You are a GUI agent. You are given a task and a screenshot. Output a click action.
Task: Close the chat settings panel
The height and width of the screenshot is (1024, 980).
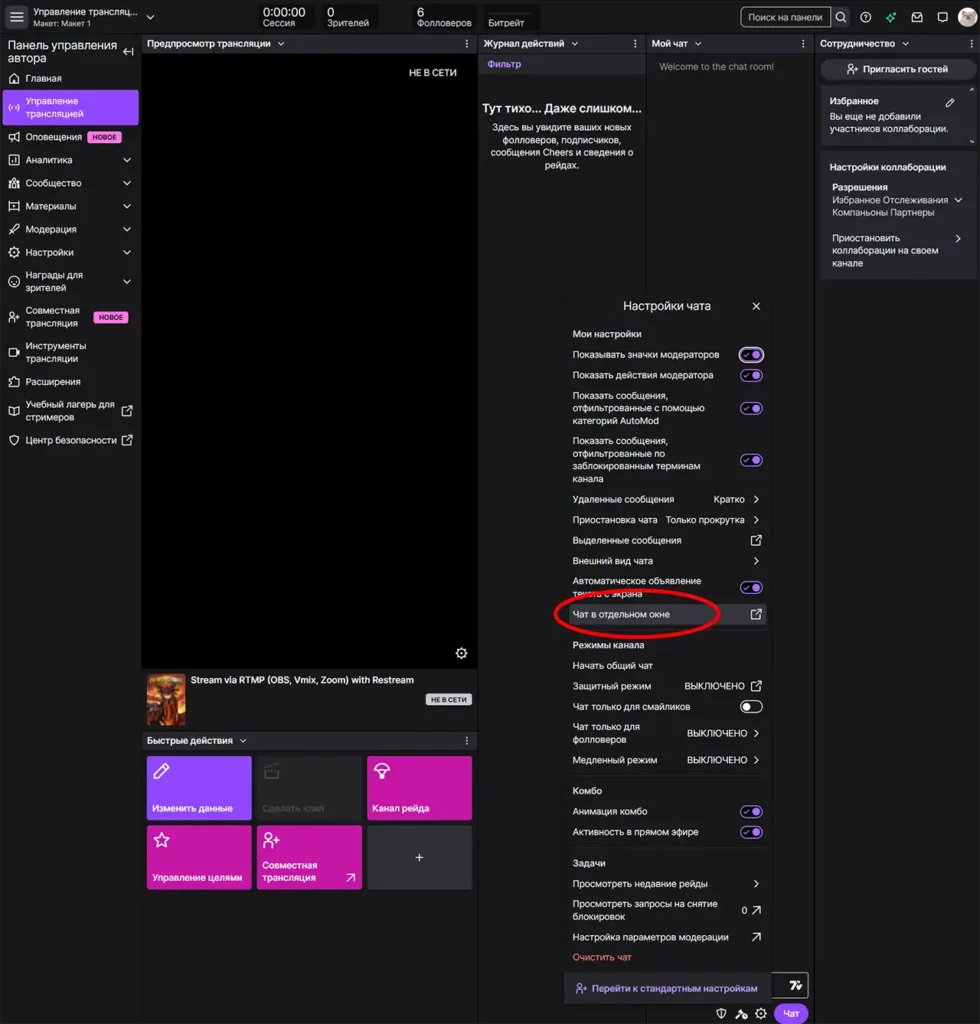click(756, 307)
